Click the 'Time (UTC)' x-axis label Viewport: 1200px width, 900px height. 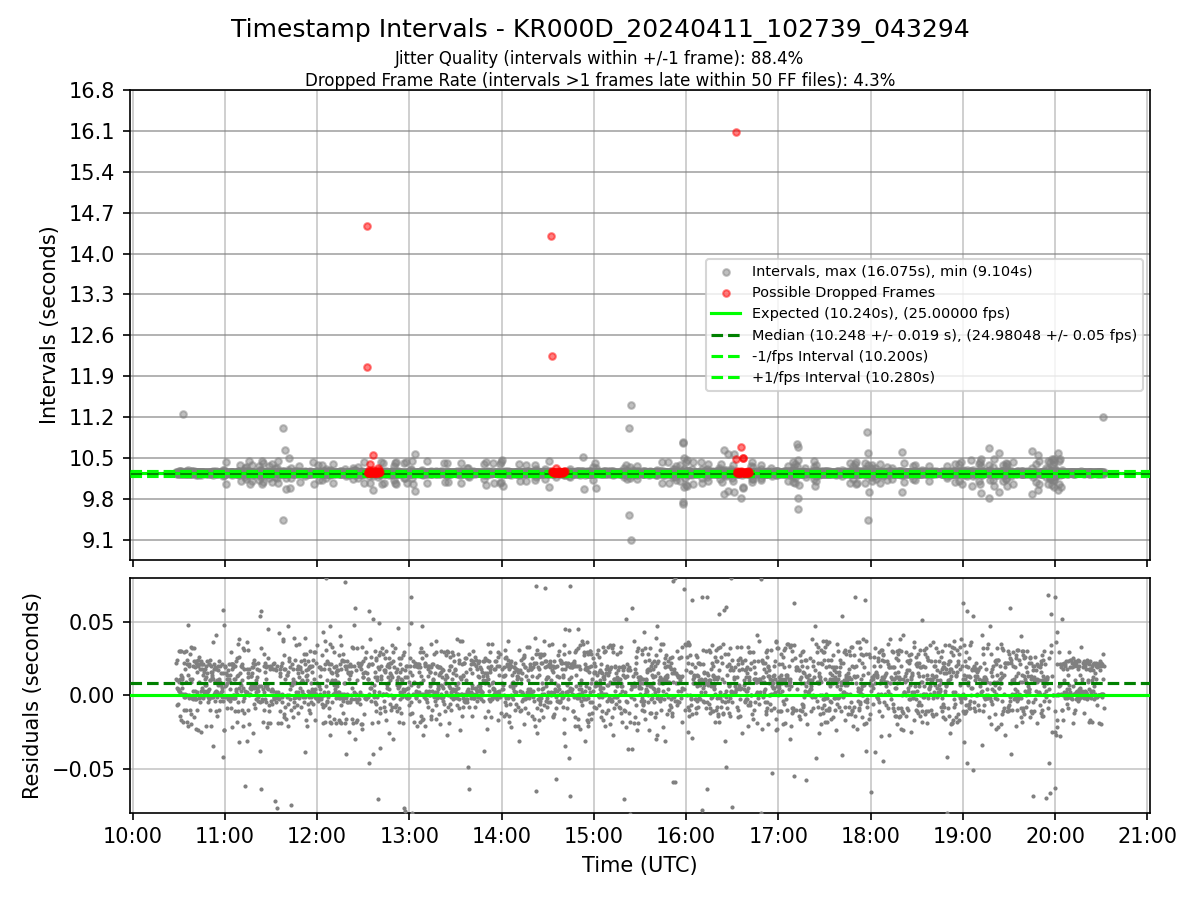(640, 865)
